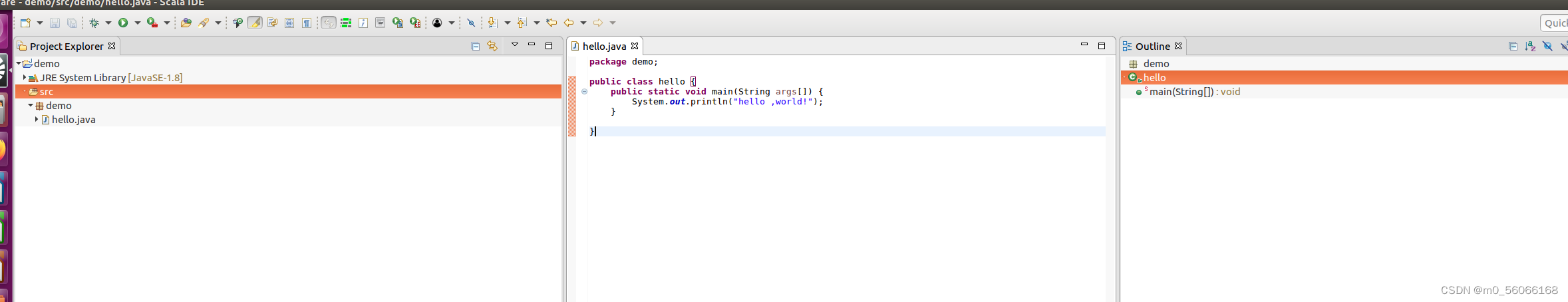Screen dimensions: 1568x302
Task: Select the src folder in Project Explorer
Action: pyautogui.click(x=288, y=91)
